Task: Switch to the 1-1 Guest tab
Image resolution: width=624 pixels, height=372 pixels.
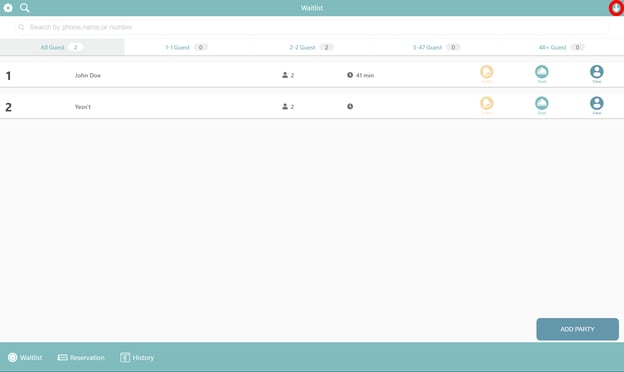Action: (x=186, y=47)
